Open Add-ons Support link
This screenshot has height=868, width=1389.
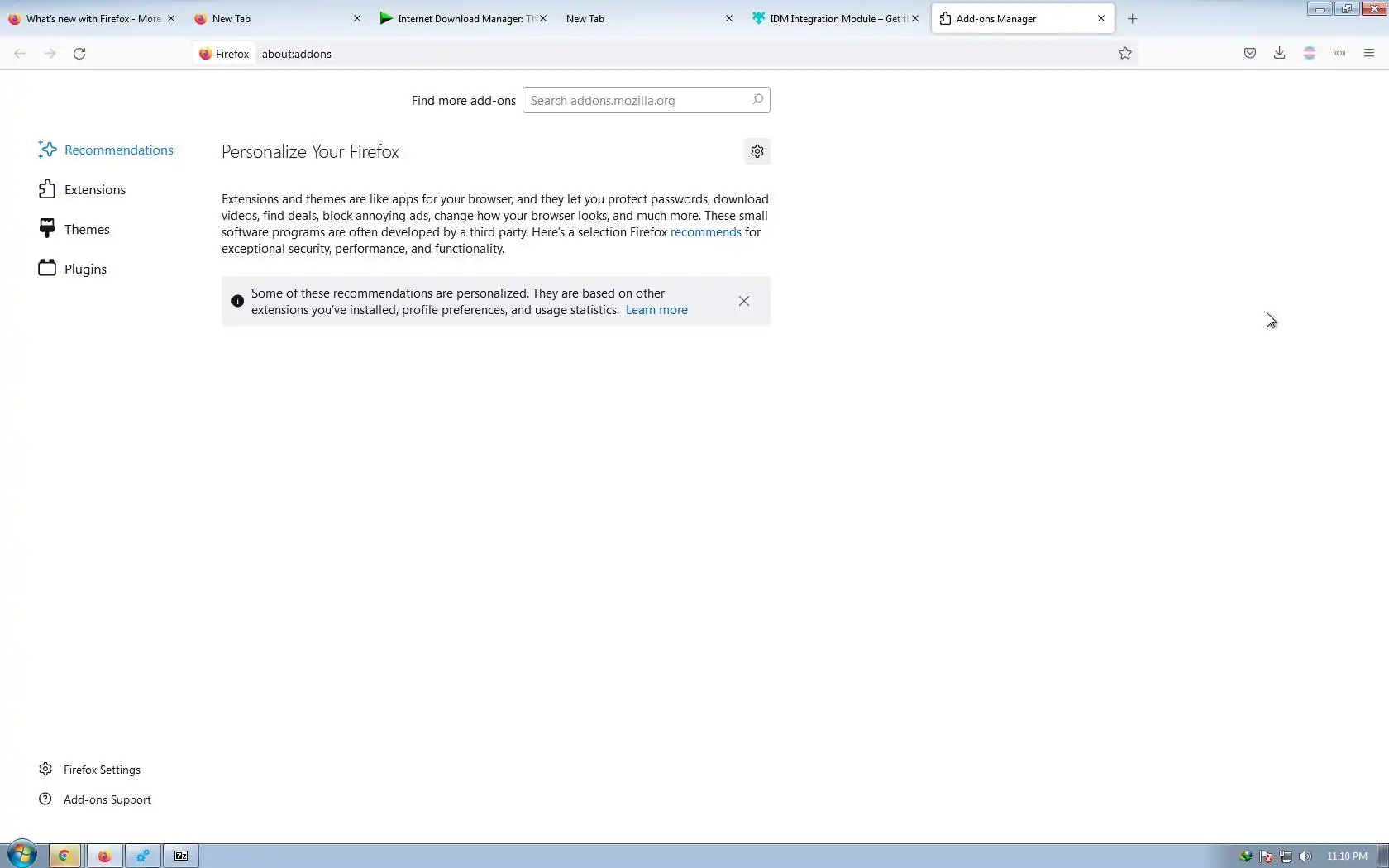click(x=95, y=799)
